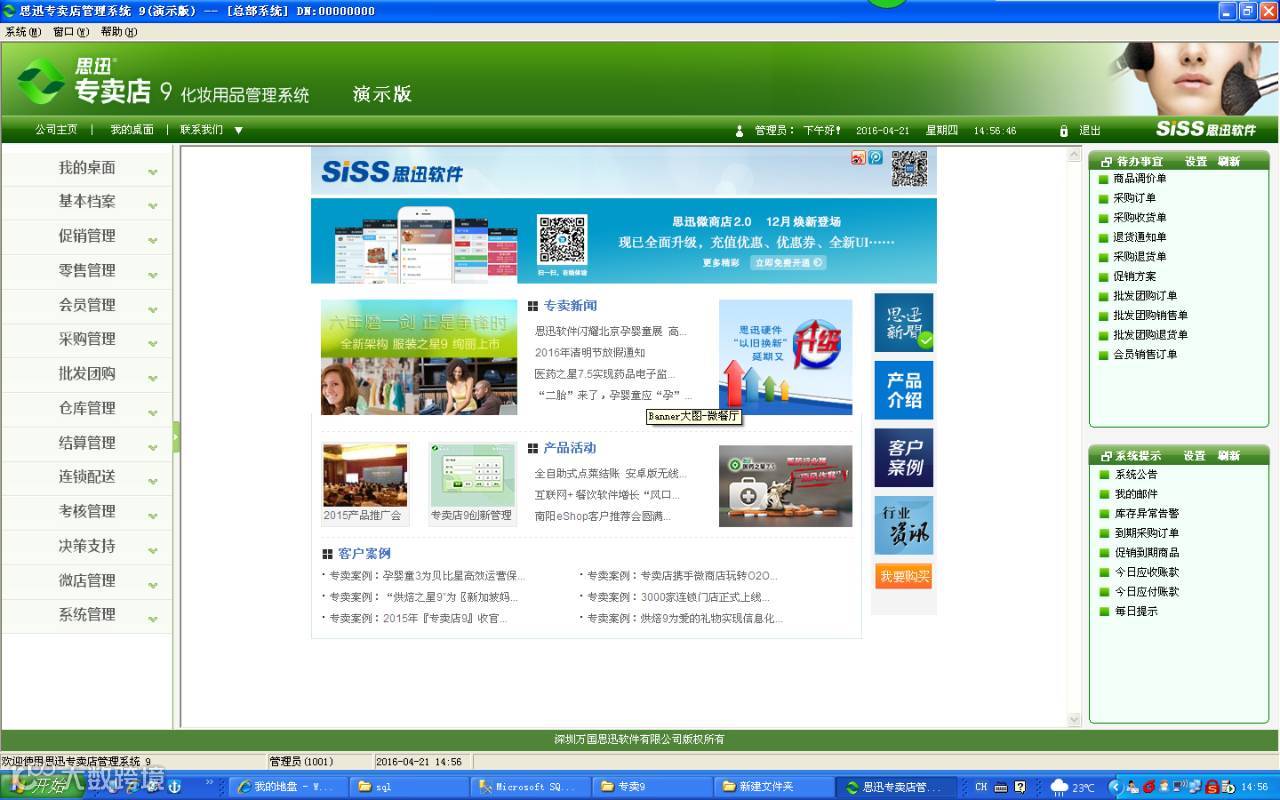Click the 产品活动 section grid icon
The width and height of the screenshot is (1280, 800).
(x=533, y=448)
